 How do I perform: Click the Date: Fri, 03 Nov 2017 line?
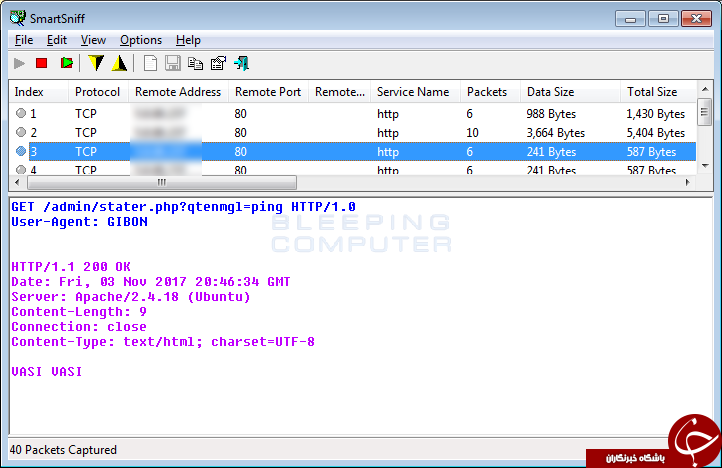tap(151, 281)
